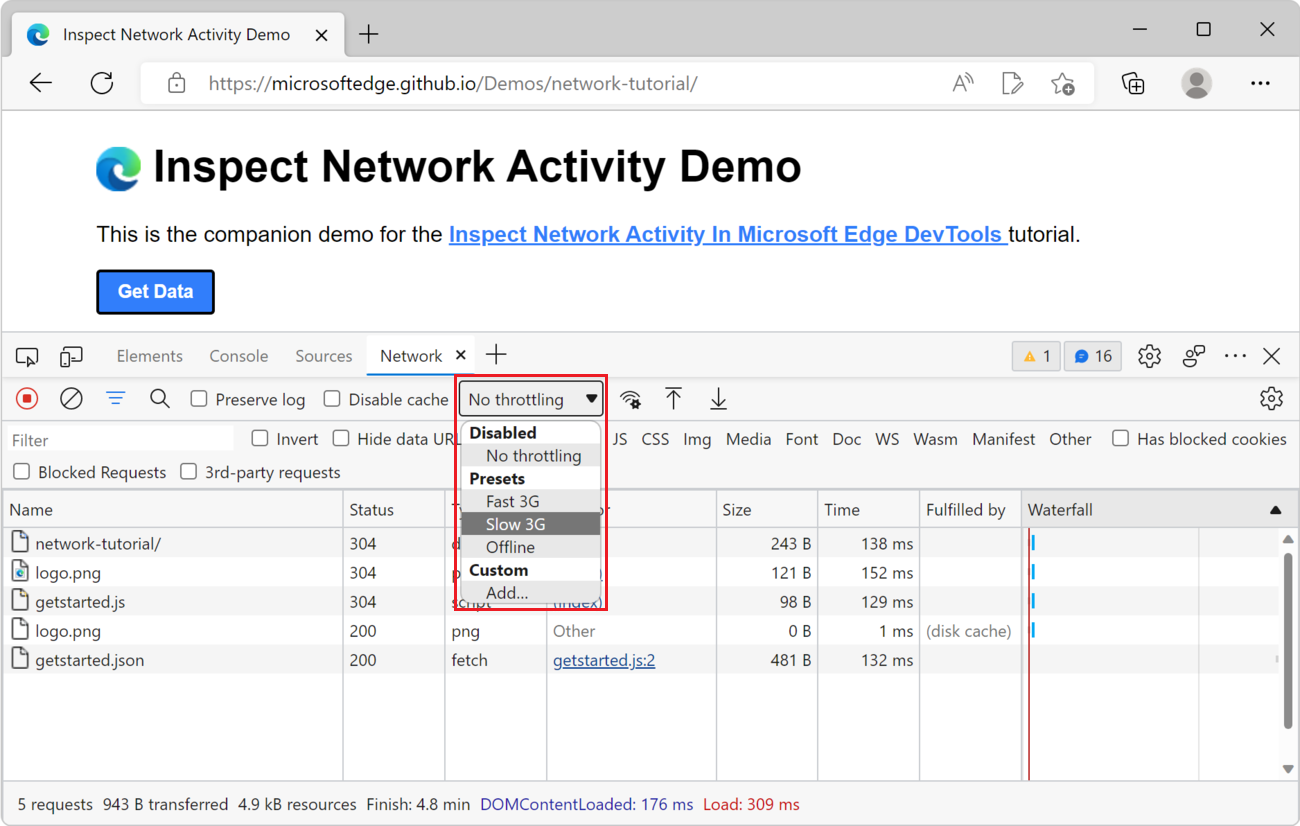Screen dimensions: 1300x826
Task: Click the requests table vertical scrollbar
Action: pyautogui.click(x=1288, y=640)
